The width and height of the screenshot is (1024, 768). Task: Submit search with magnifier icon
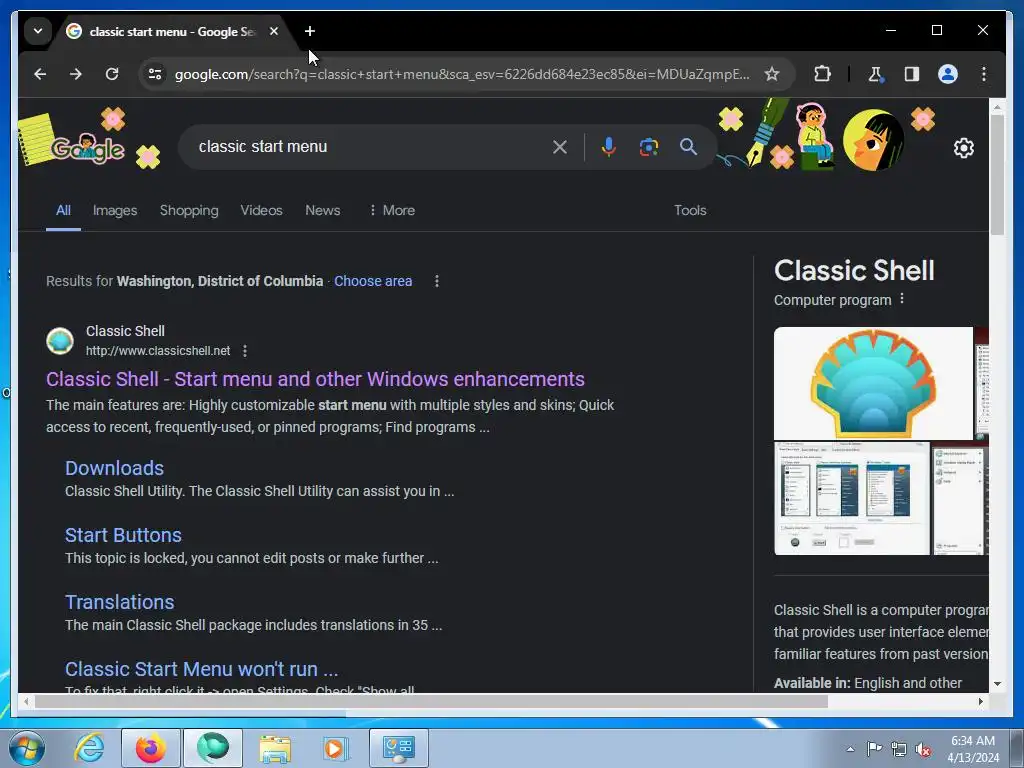[688, 147]
